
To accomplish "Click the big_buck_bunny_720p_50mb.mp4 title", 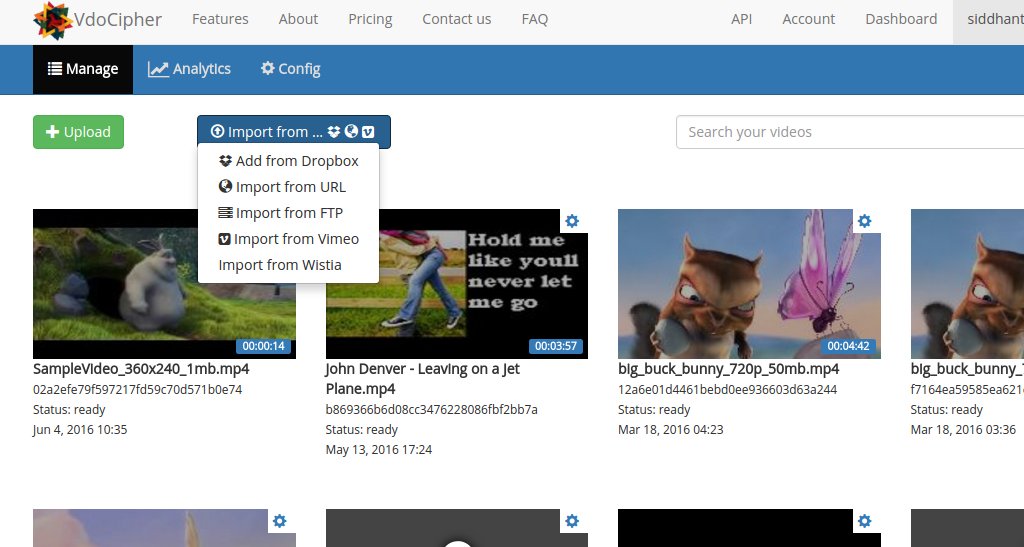I will 729,369.
